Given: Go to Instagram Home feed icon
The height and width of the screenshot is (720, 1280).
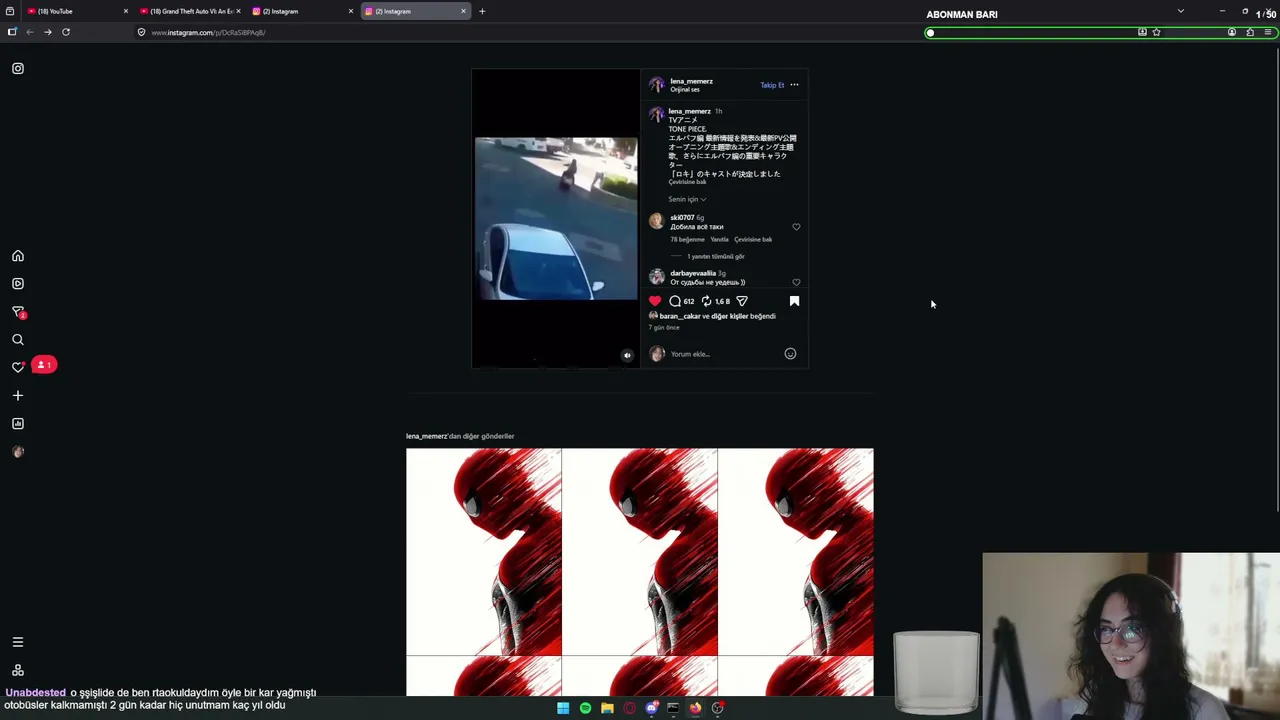Looking at the screenshot, I should pos(18,256).
